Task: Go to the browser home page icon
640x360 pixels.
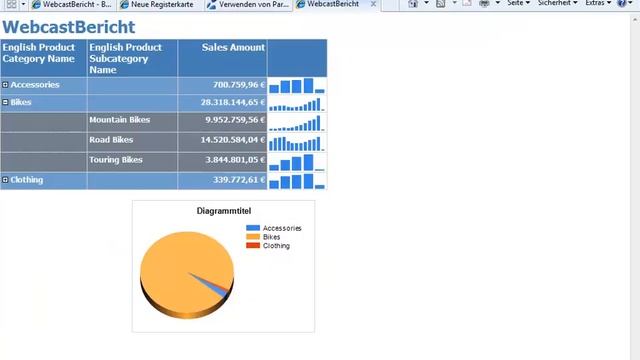Action: click(x=413, y=4)
